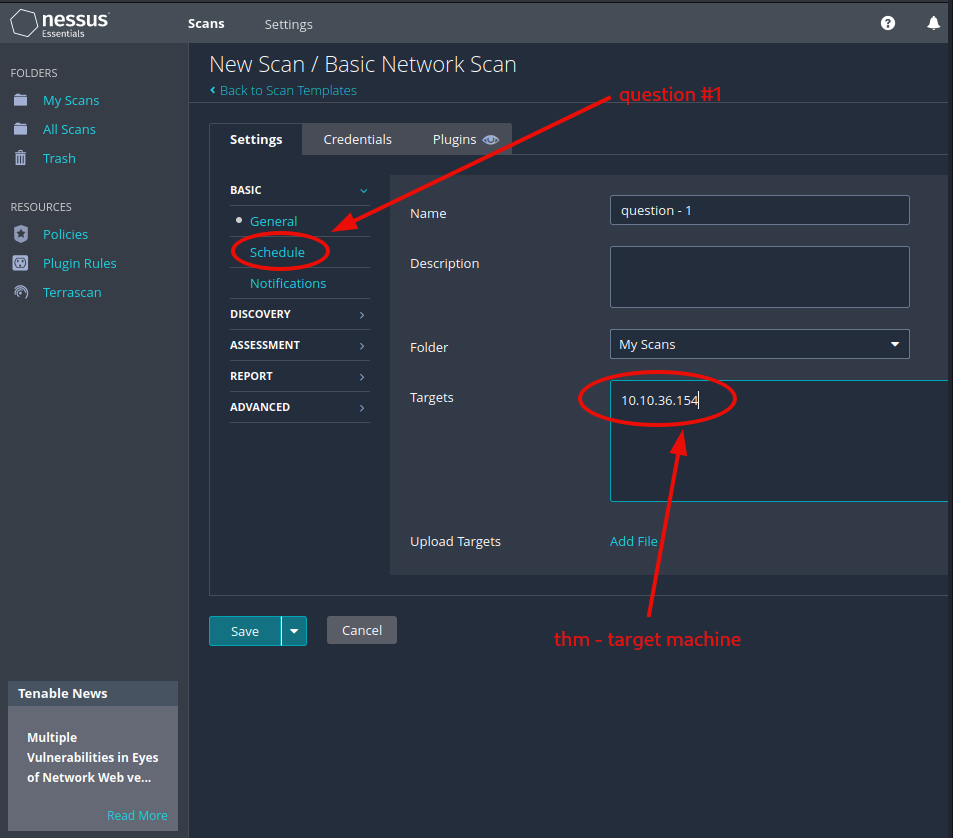The width and height of the screenshot is (953, 838).
Task: Click the Nessus Essentials logo
Action: click(x=60, y=23)
